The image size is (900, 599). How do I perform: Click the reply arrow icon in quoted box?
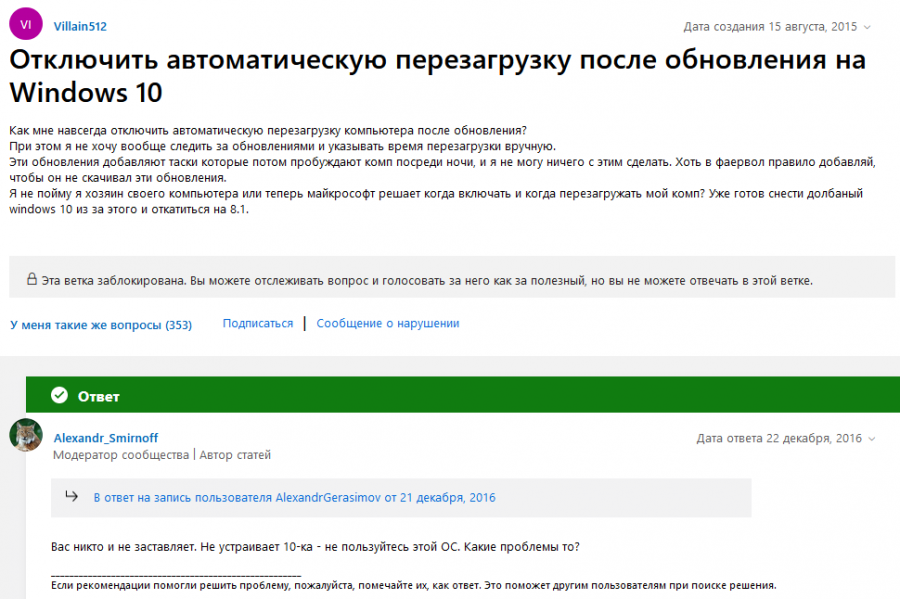coord(71,496)
